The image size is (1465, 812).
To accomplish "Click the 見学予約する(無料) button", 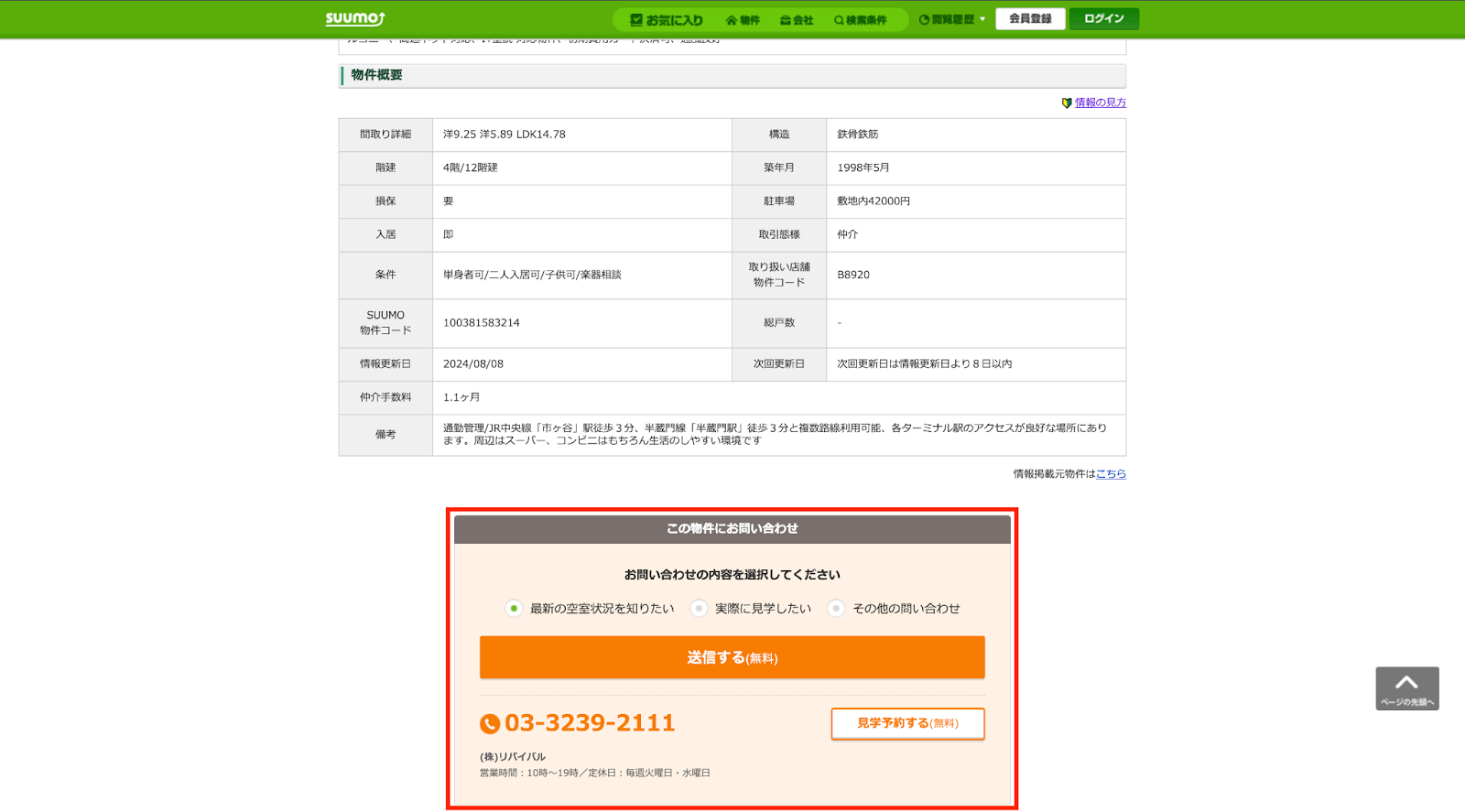I will click(908, 723).
